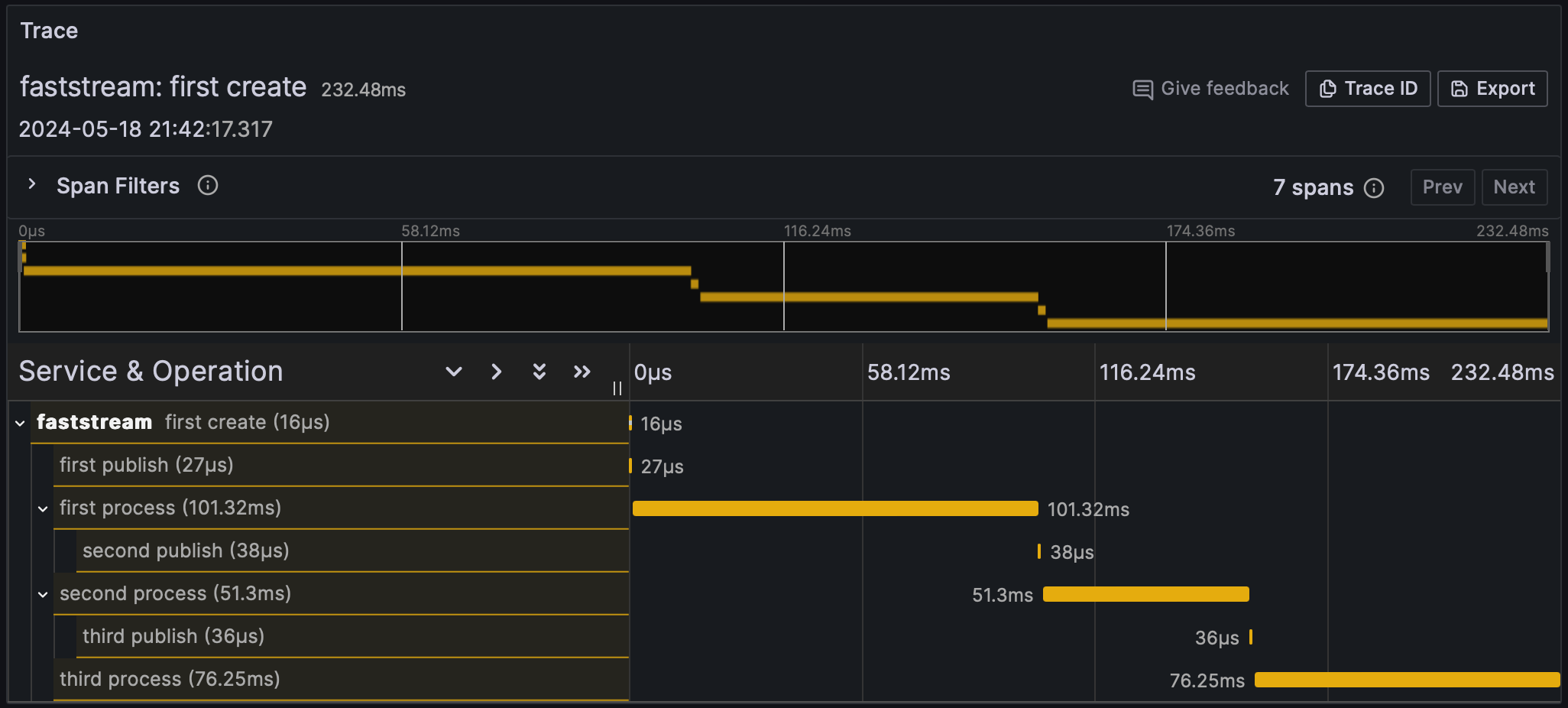Viewport: 1568px width, 708px height.
Task: Copy trace ID with Trace ID button
Action: click(x=1368, y=89)
